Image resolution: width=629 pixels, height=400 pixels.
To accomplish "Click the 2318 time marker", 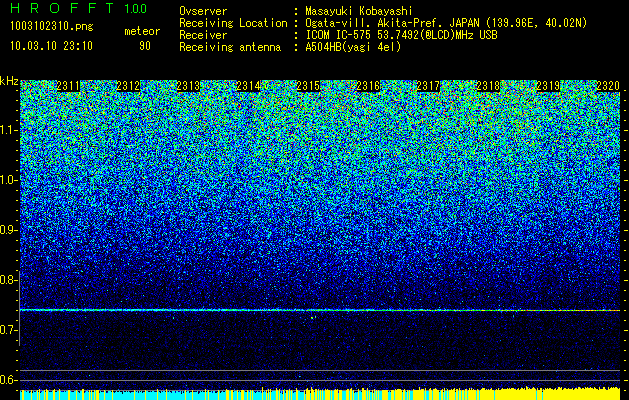I will point(488,86).
